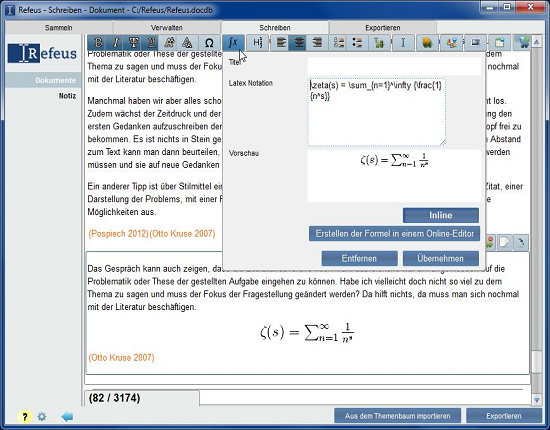Image resolution: width=550 pixels, height=430 pixels.
Task: Click the insert image toolbar icon
Action: click(x=475, y=43)
